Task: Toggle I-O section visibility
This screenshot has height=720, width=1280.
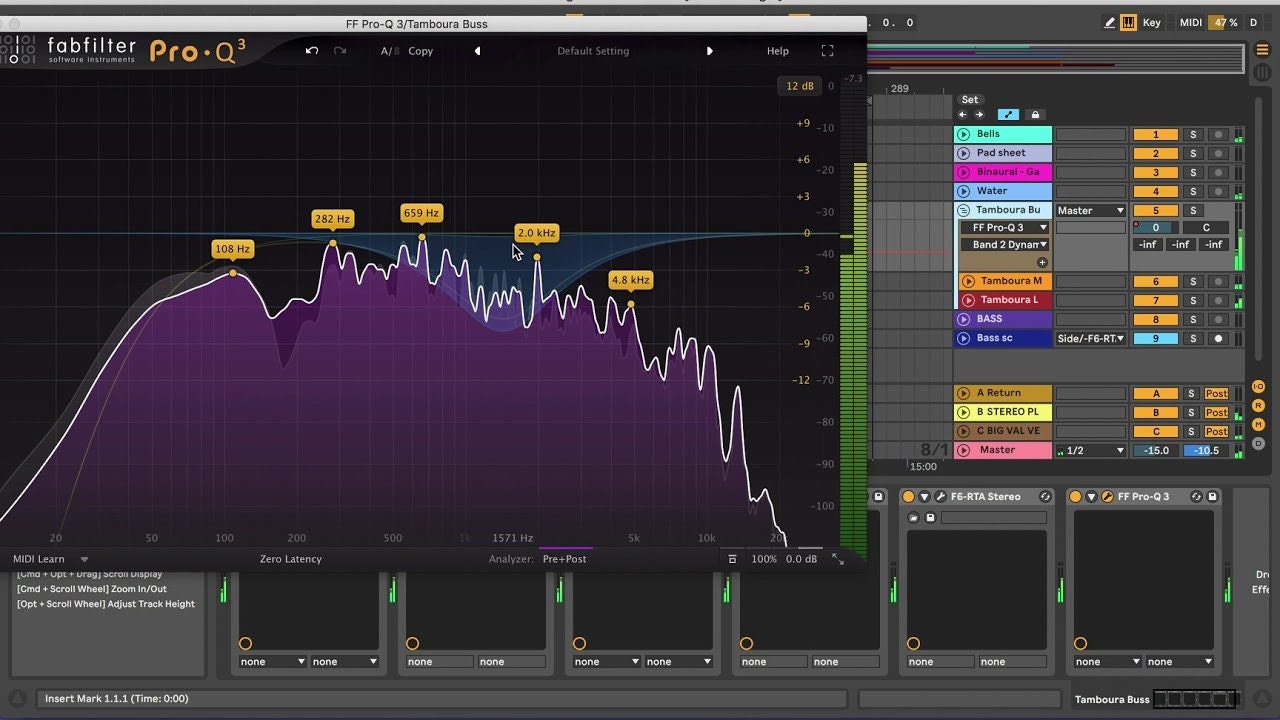Action: (1259, 387)
